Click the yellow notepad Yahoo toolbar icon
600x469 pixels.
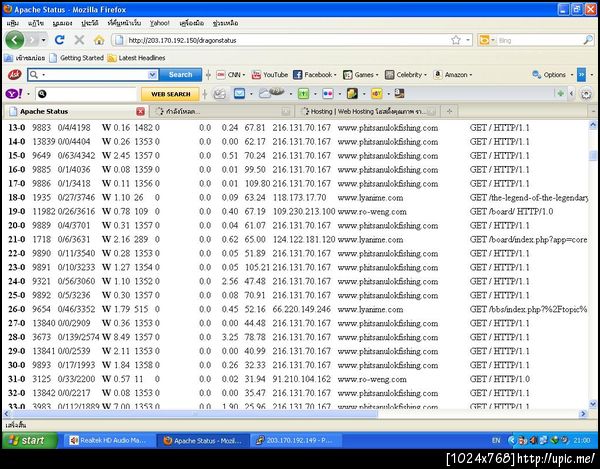click(352, 94)
